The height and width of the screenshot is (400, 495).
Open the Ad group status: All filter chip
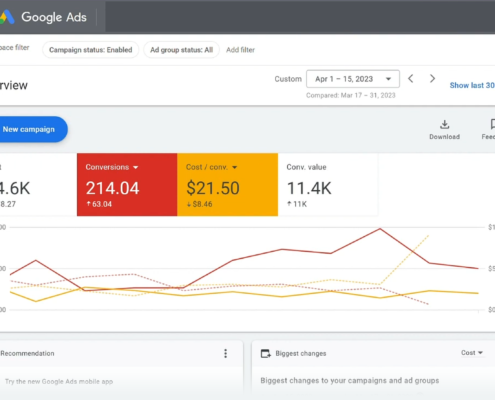(181, 50)
